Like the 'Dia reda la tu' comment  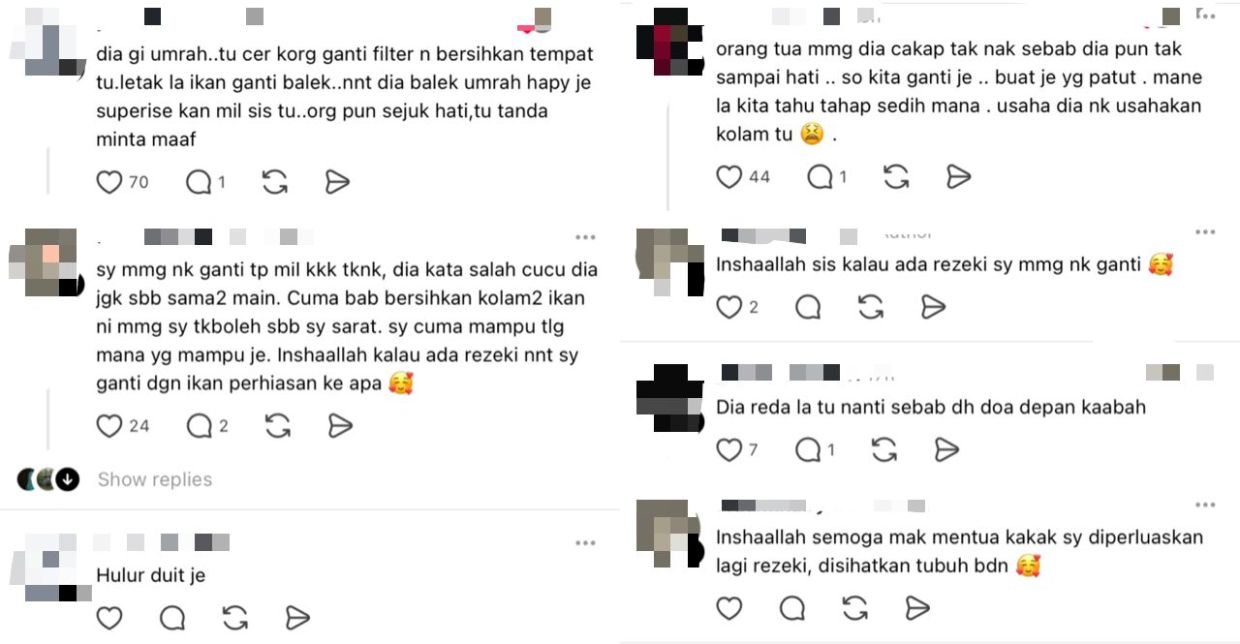(730, 451)
